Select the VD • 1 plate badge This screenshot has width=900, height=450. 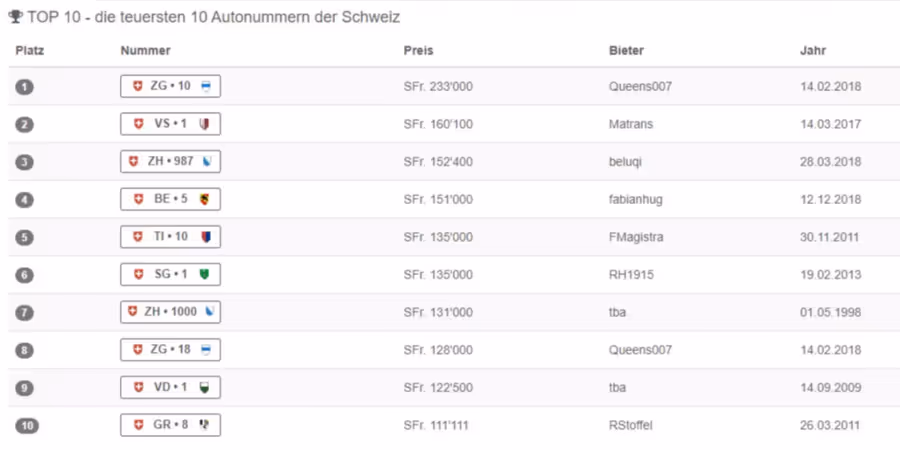point(170,387)
